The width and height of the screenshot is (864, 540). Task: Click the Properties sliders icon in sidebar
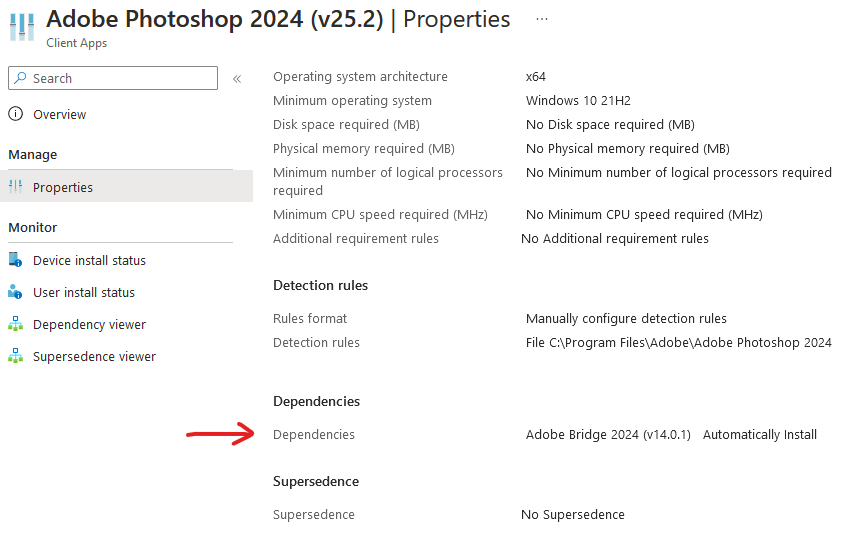16,187
